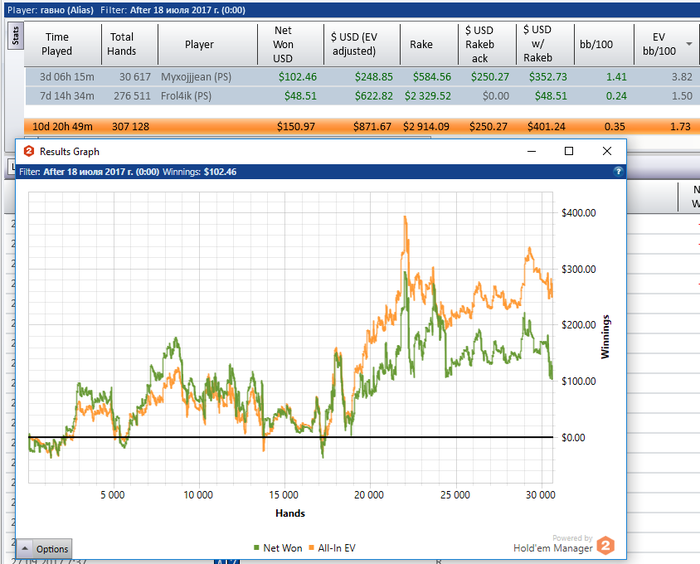The image size is (700, 564).
Task: Click the orange totals summary row
Action: coord(350,127)
